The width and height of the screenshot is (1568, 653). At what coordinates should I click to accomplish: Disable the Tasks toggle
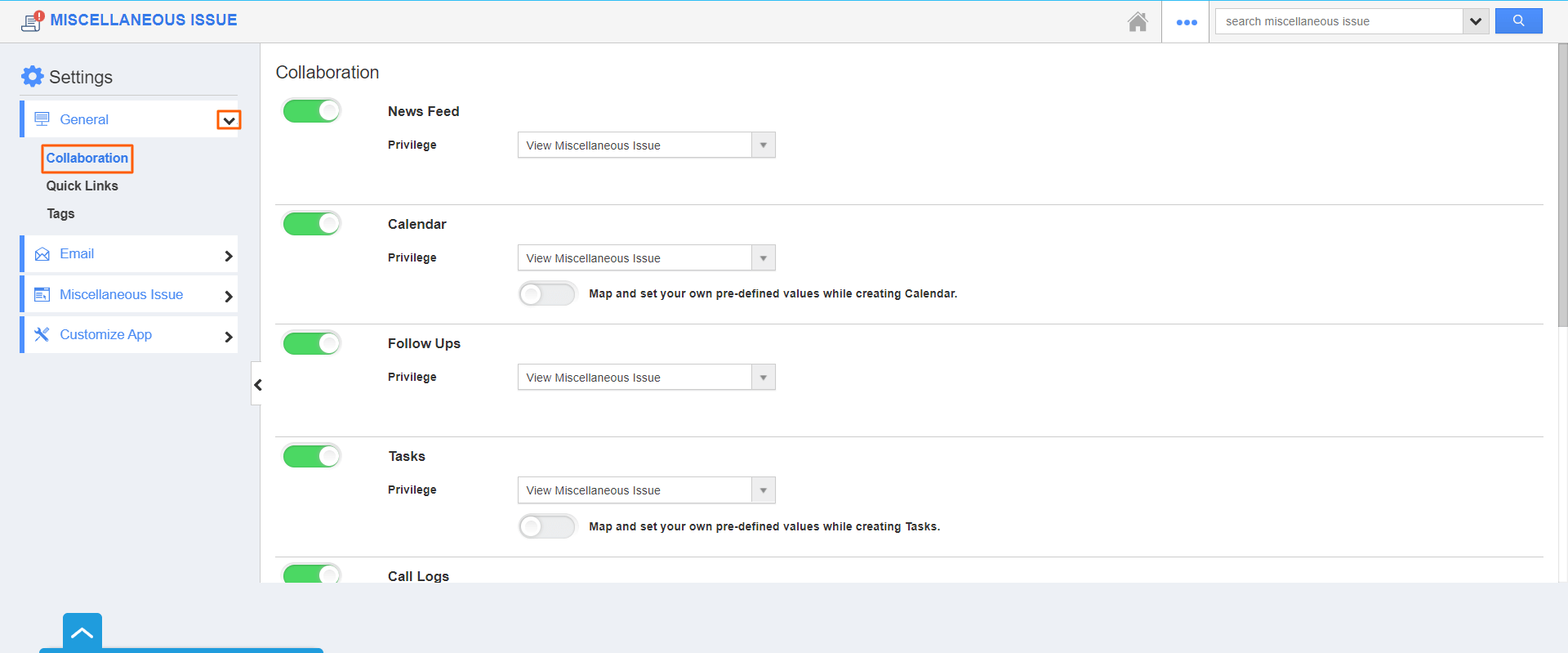pyautogui.click(x=311, y=456)
